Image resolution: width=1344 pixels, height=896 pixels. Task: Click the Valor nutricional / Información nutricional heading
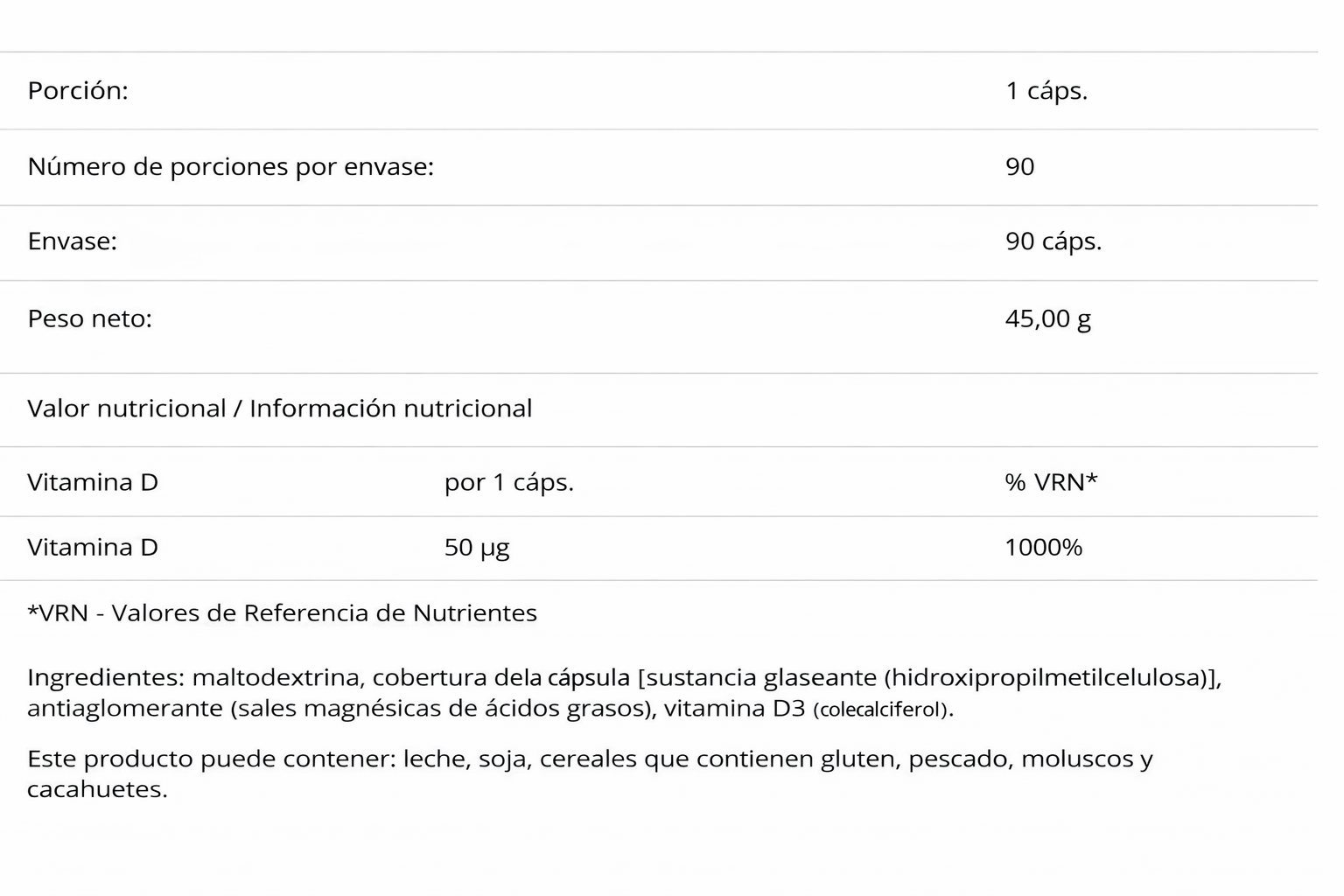(x=279, y=409)
